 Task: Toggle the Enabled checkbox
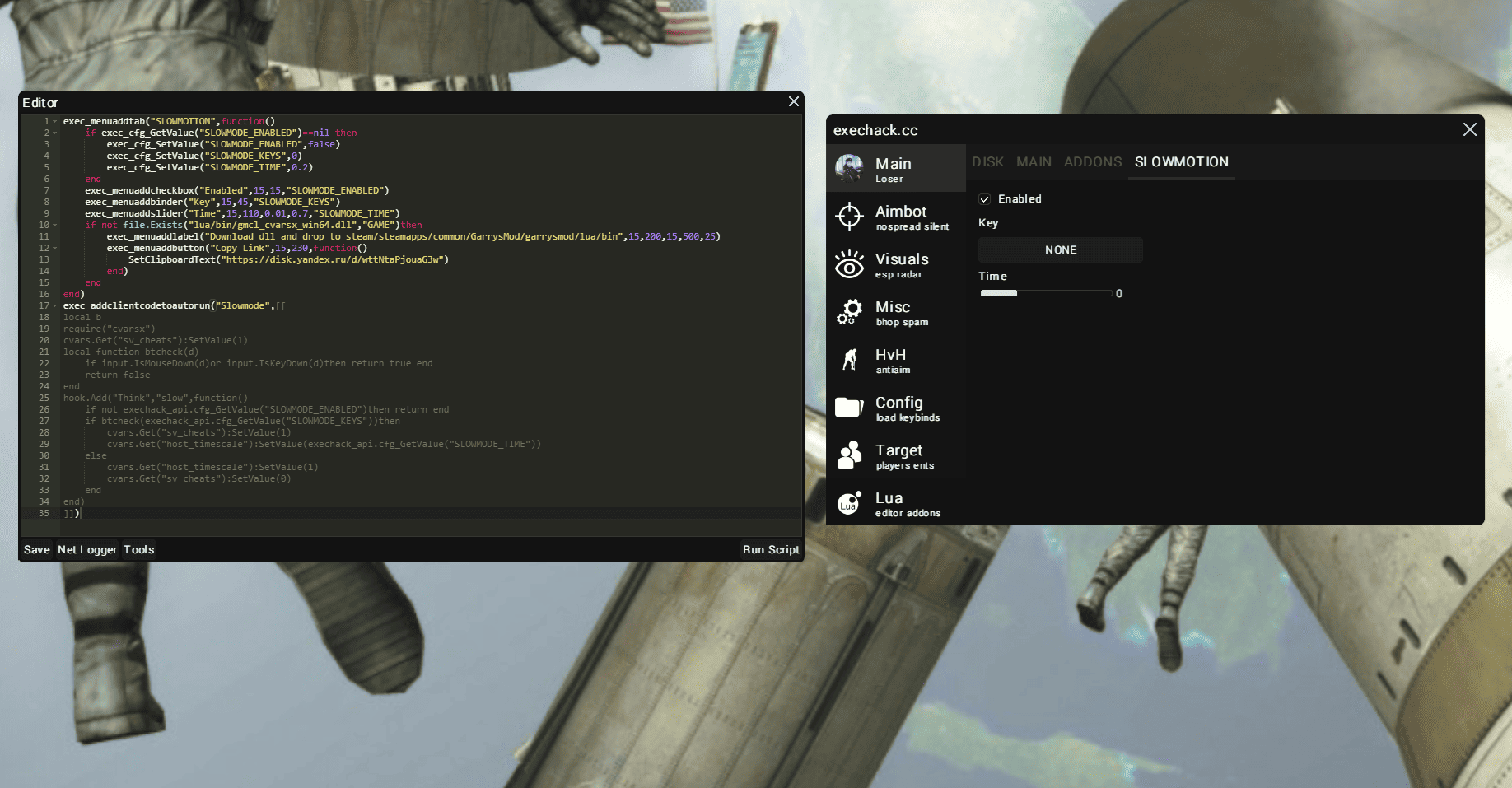pyautogui.click(x=984, y=199)
